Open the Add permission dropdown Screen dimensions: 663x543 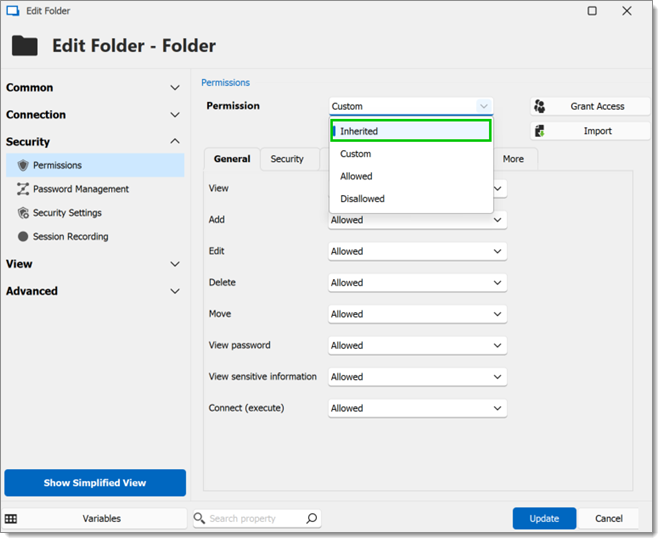click(x=417, y=220)
